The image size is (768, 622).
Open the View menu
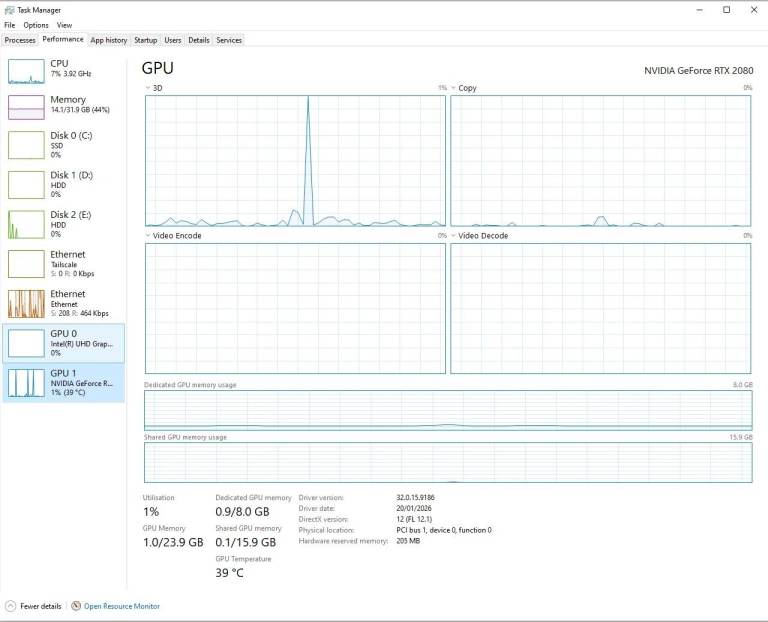64,25
